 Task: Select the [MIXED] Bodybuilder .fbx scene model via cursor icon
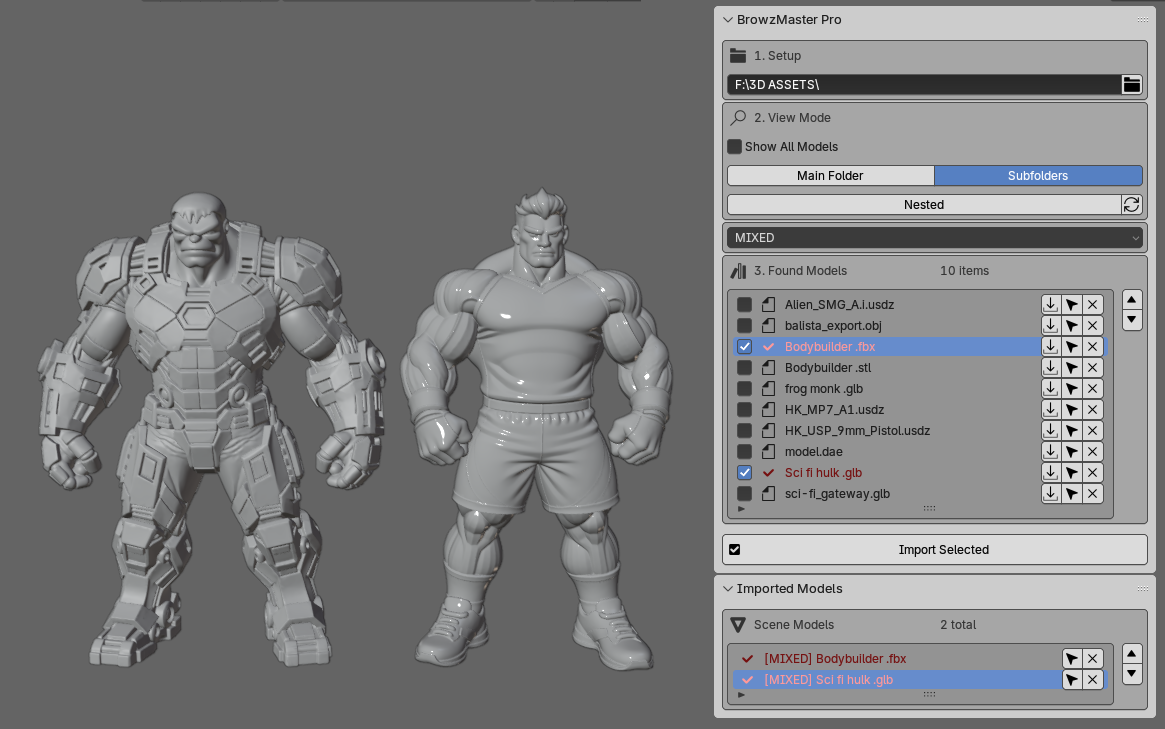1071,658
